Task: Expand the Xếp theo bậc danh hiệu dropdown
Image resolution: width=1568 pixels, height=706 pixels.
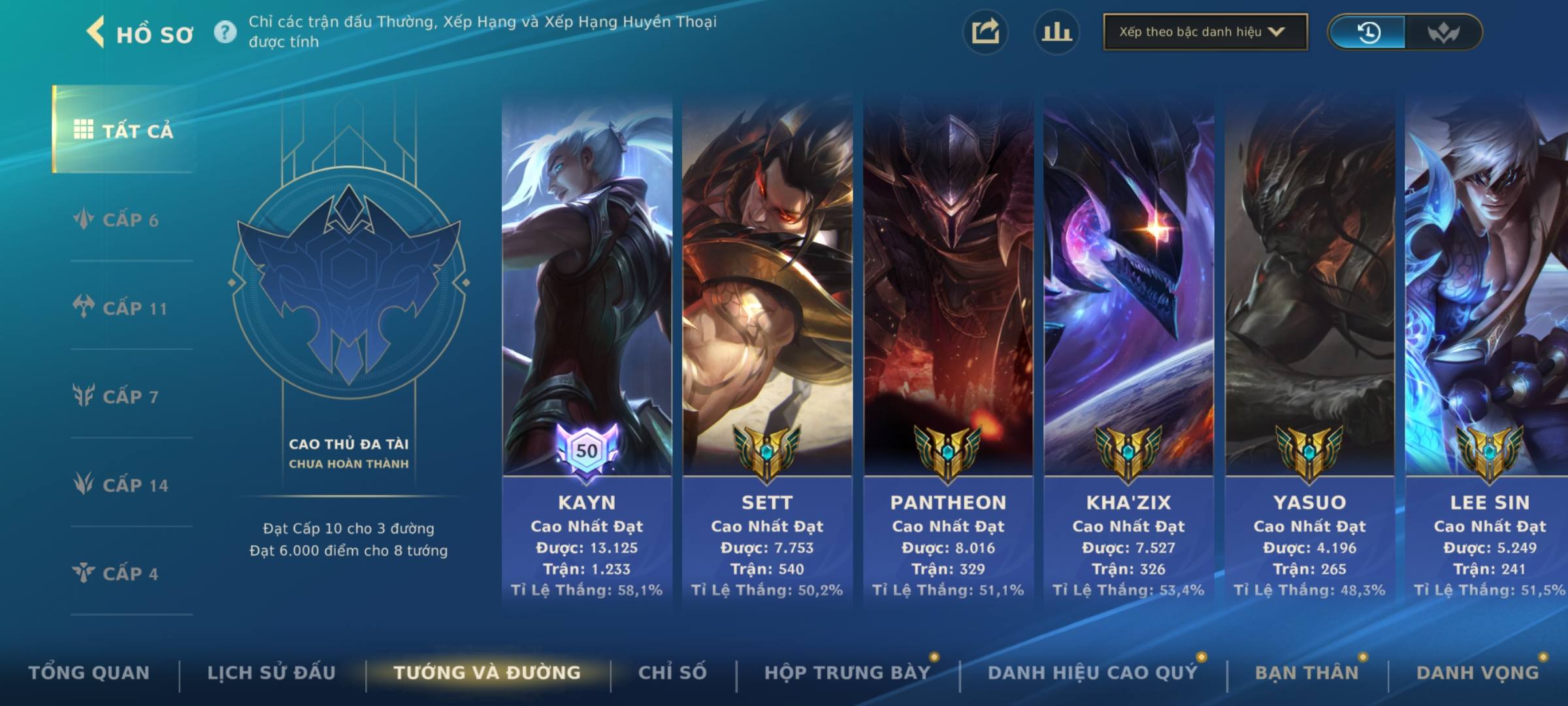Action: point(1205,32)
